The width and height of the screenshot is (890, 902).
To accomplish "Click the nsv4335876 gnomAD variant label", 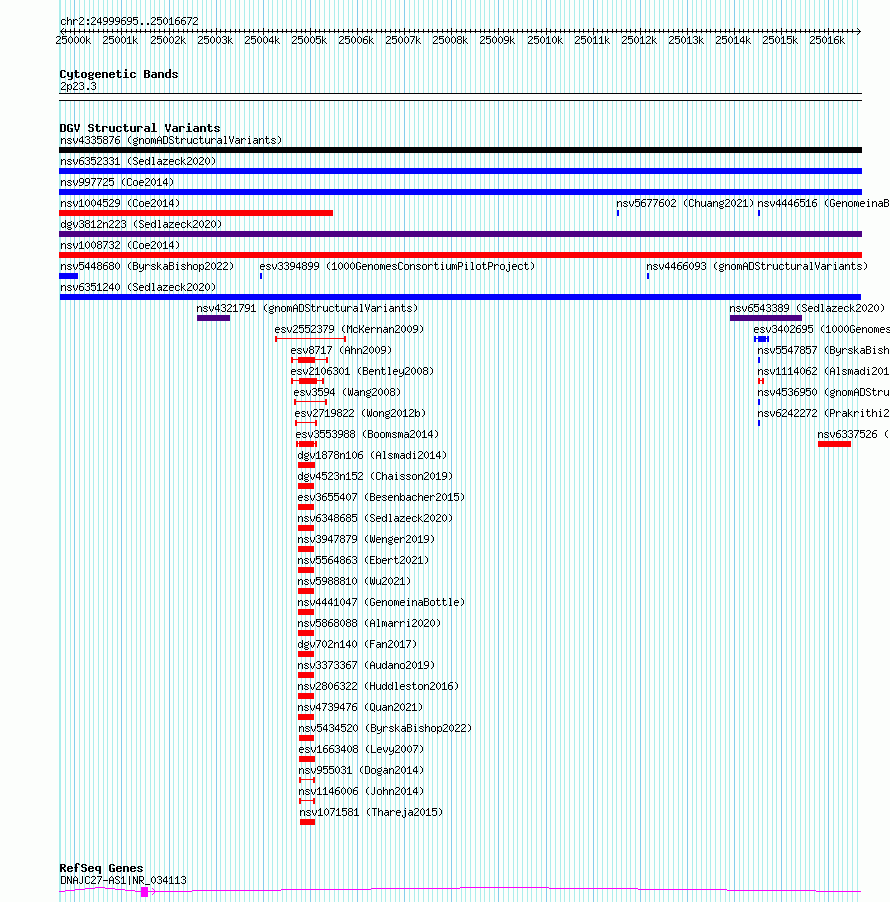I will pos(171,140).
